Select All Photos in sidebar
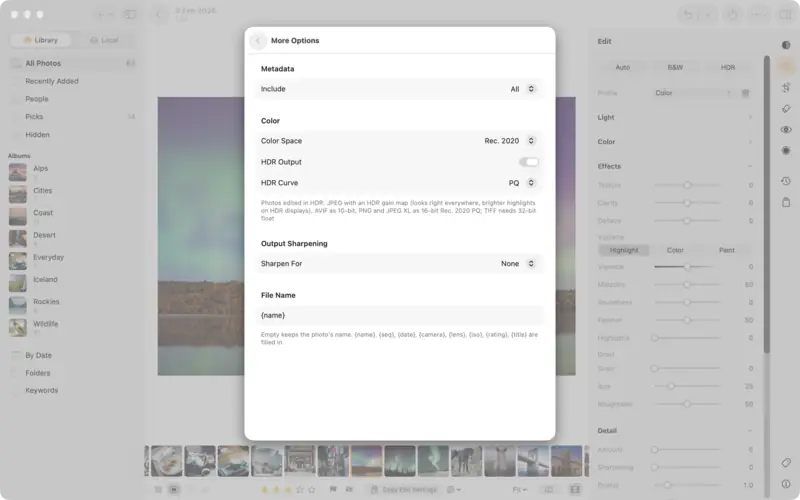This screenshot has width=800, height=500. point(72,63)
